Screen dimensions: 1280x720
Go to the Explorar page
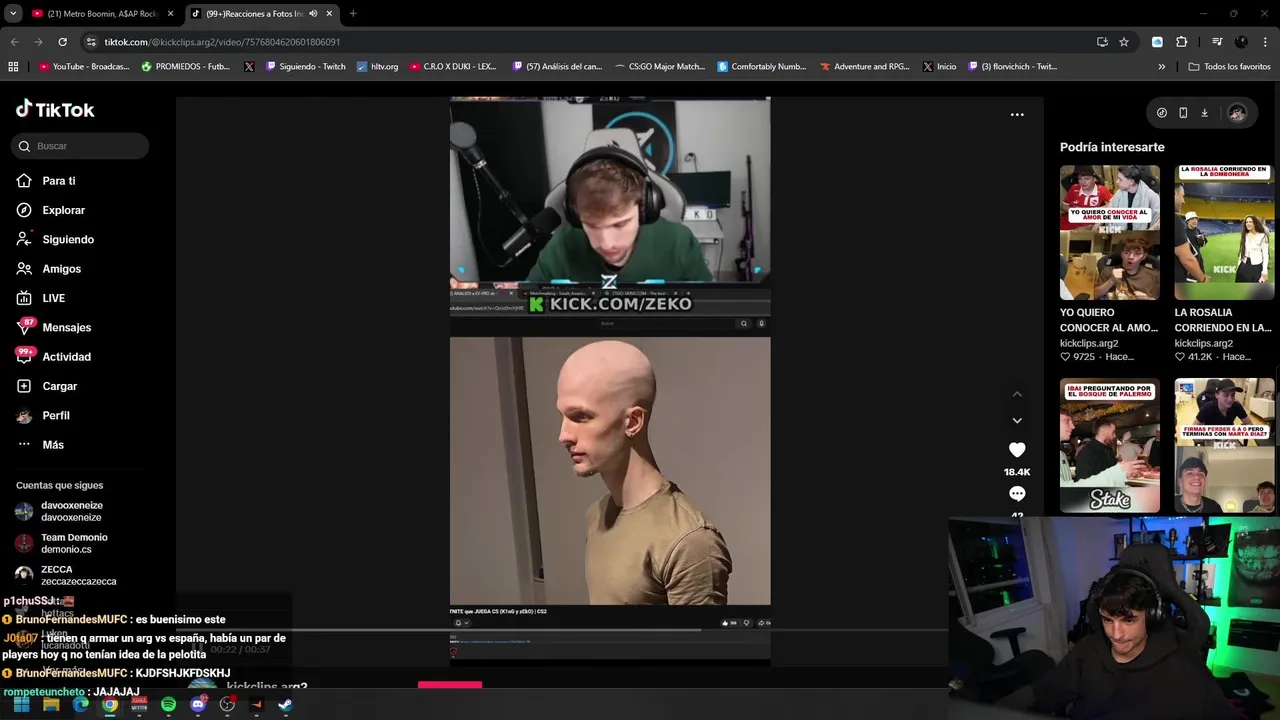(51, 210)
